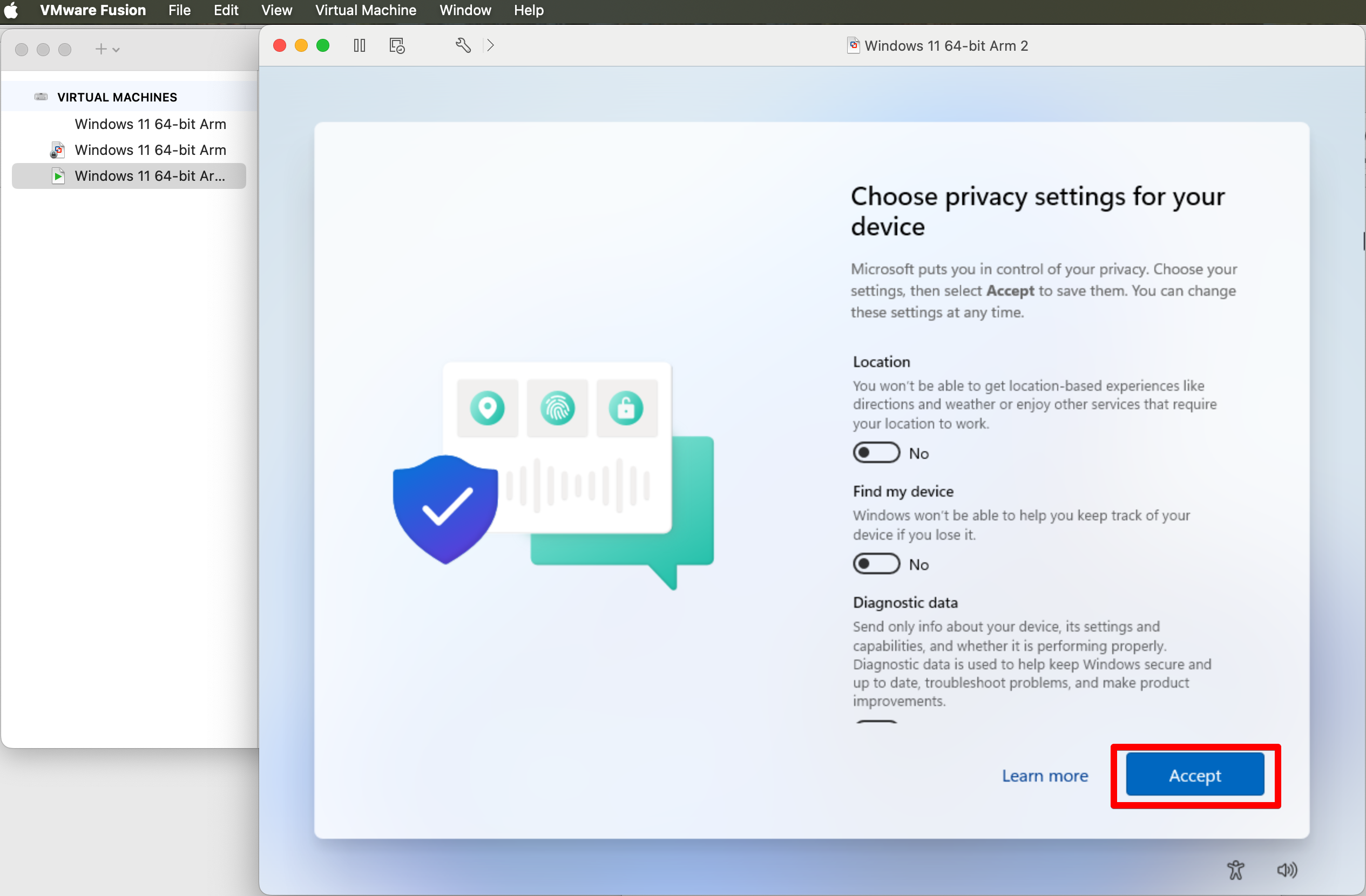Collapse the VIRTUAL MACHINES section header
Viewport: 1366px width, 896px height.
pyautogui.click(x=117, y=97)
